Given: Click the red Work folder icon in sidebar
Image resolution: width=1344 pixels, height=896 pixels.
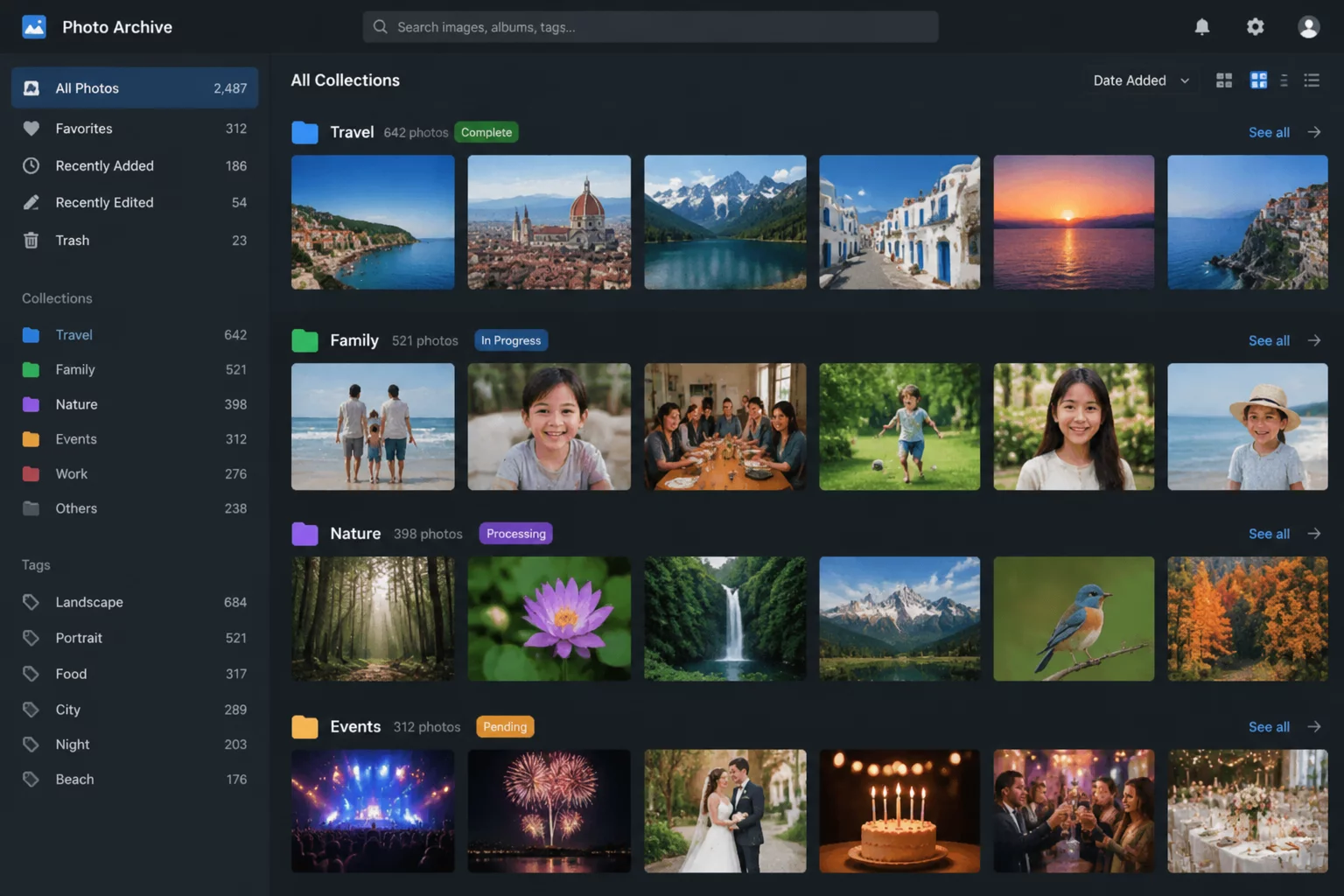Looking at the screenshot, I should (31, 473).
